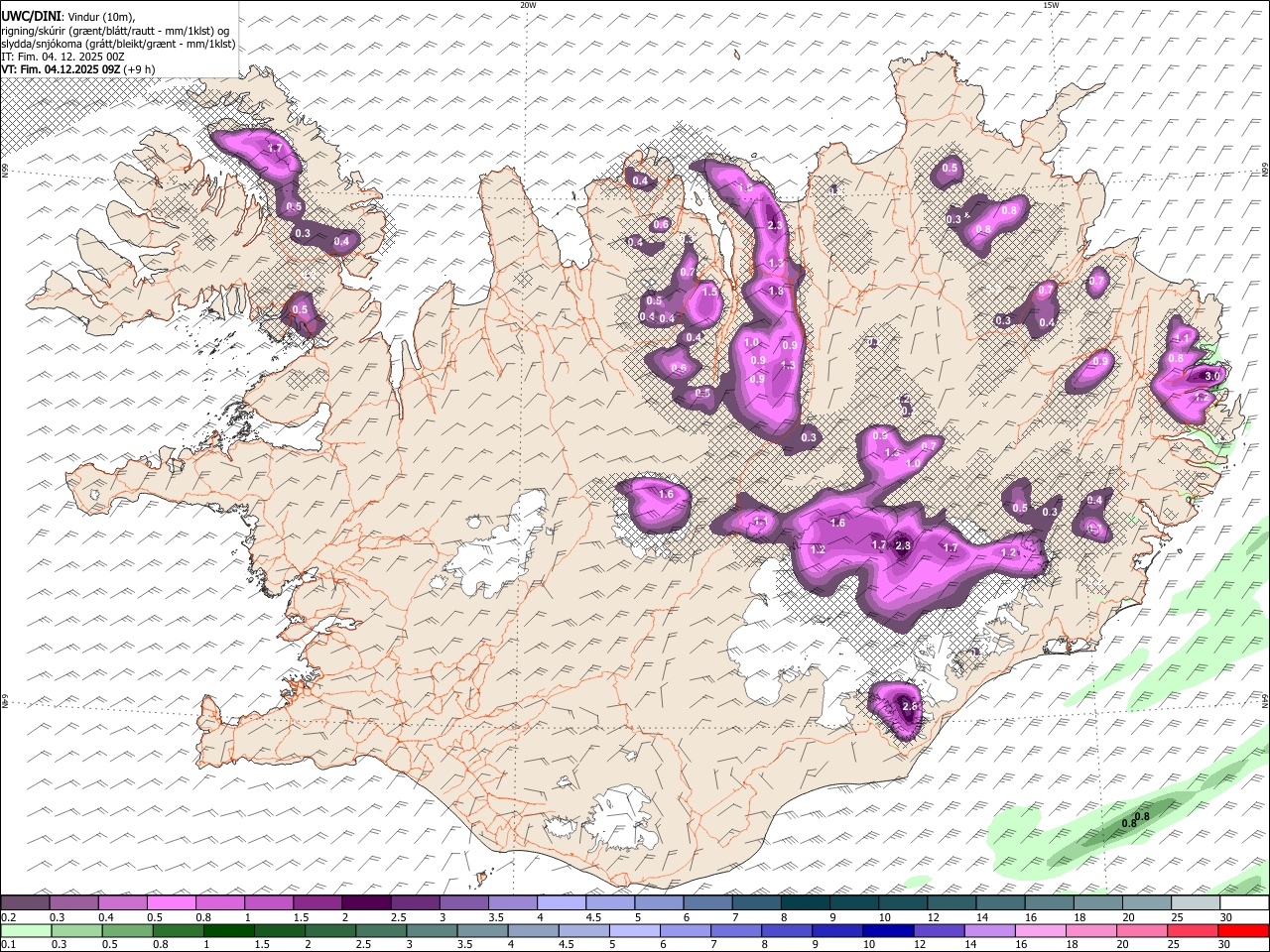Click the 1–1.5 swatch in the upper snow legend
Viewport: 1270px width, 952px height.
269,902
